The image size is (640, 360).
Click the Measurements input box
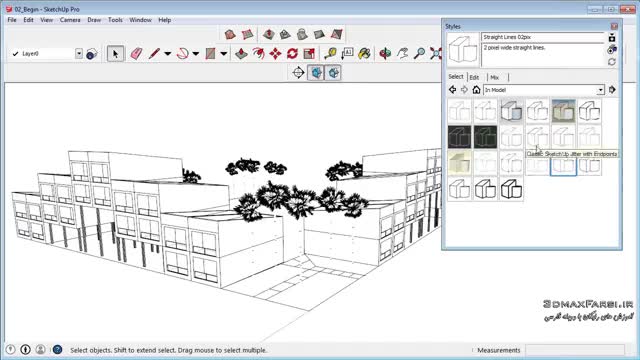point(575,350)
